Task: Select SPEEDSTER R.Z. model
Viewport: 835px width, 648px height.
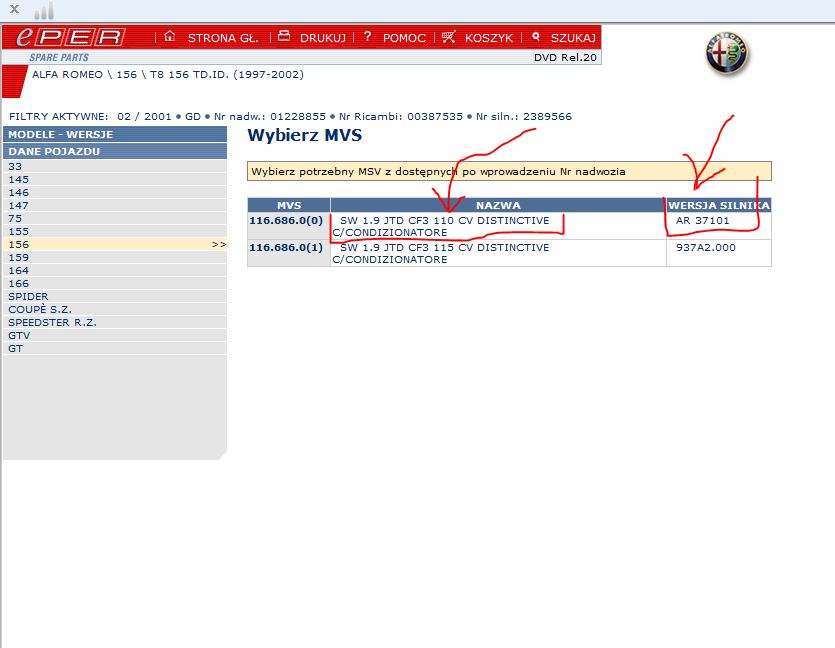Action: [115, 322]
